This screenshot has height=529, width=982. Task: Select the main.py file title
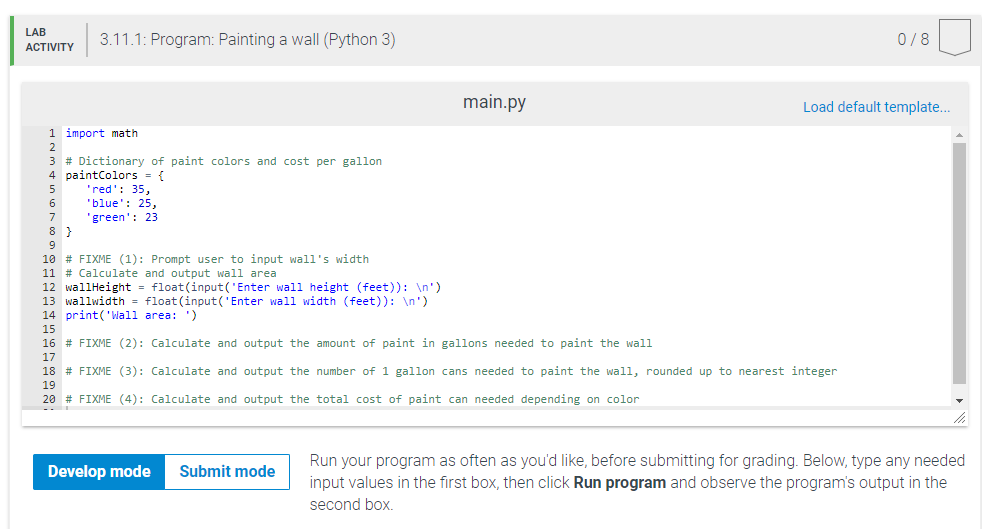[x=494, y=102]
